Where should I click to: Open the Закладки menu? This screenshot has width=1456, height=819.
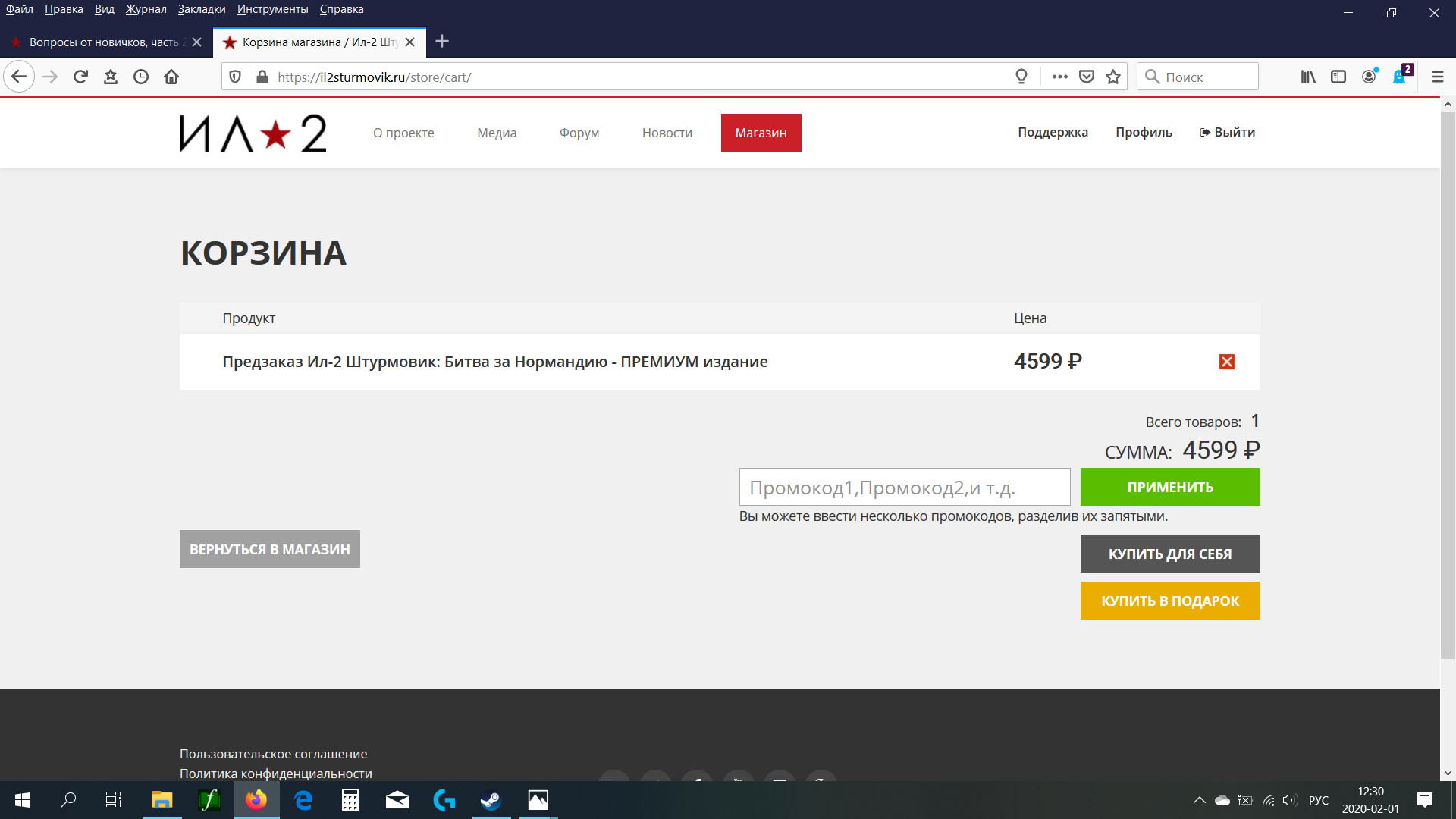[202, 9]
